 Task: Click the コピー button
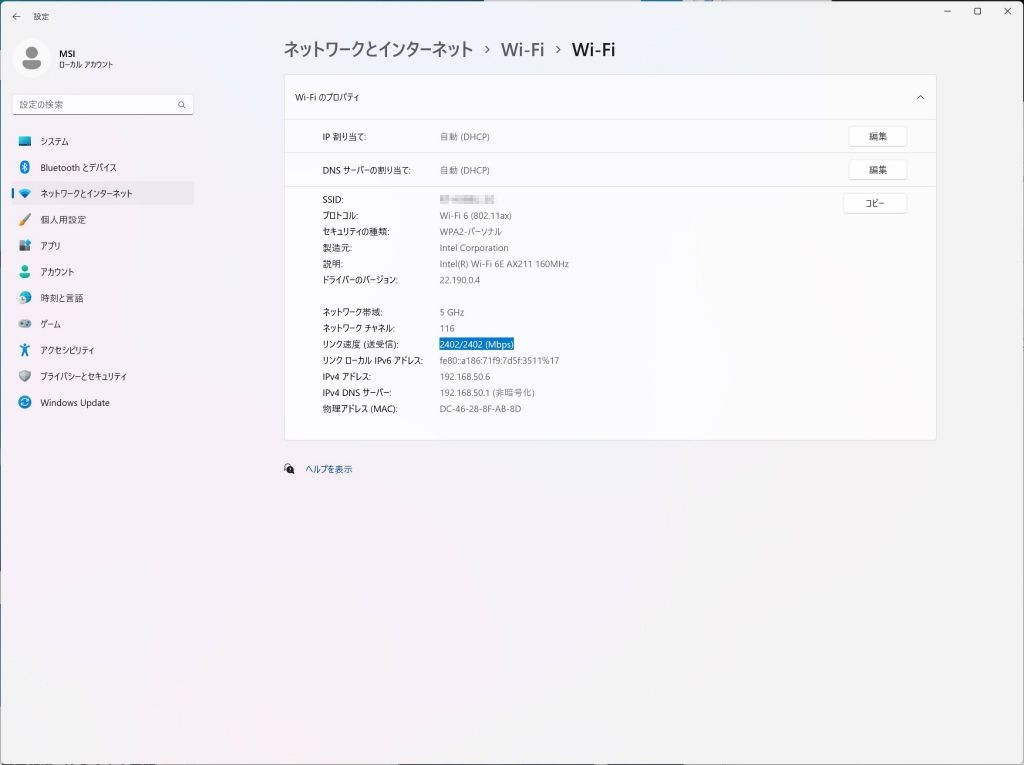874,203
